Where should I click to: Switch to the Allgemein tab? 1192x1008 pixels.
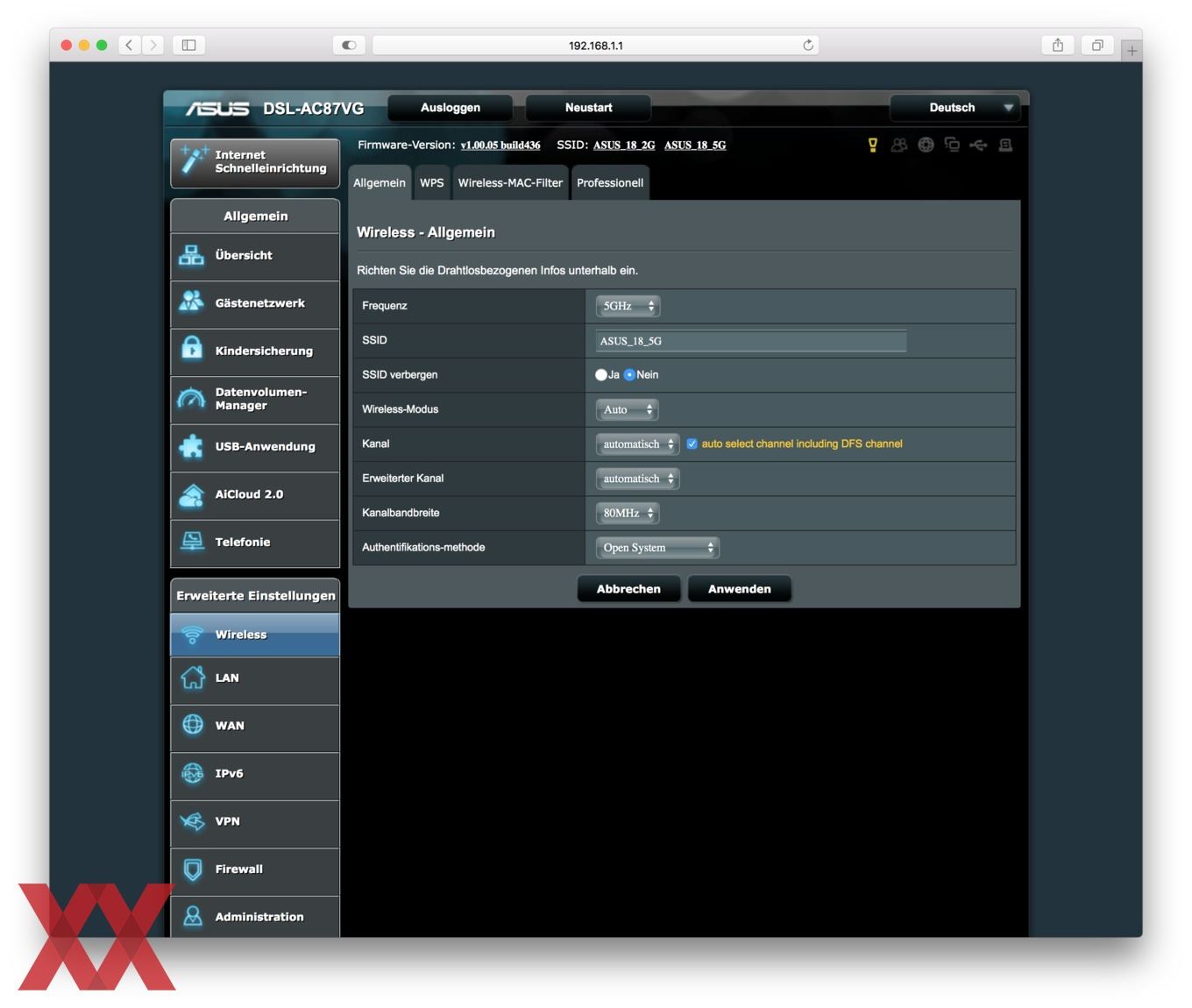click(x=380, y=182)
